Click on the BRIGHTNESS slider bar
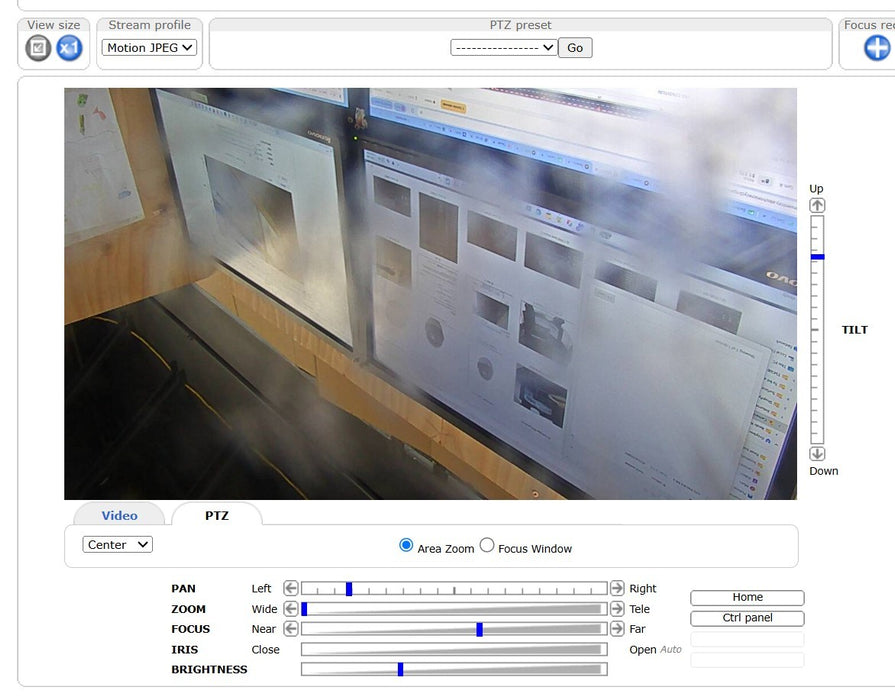 click(454, 669)
